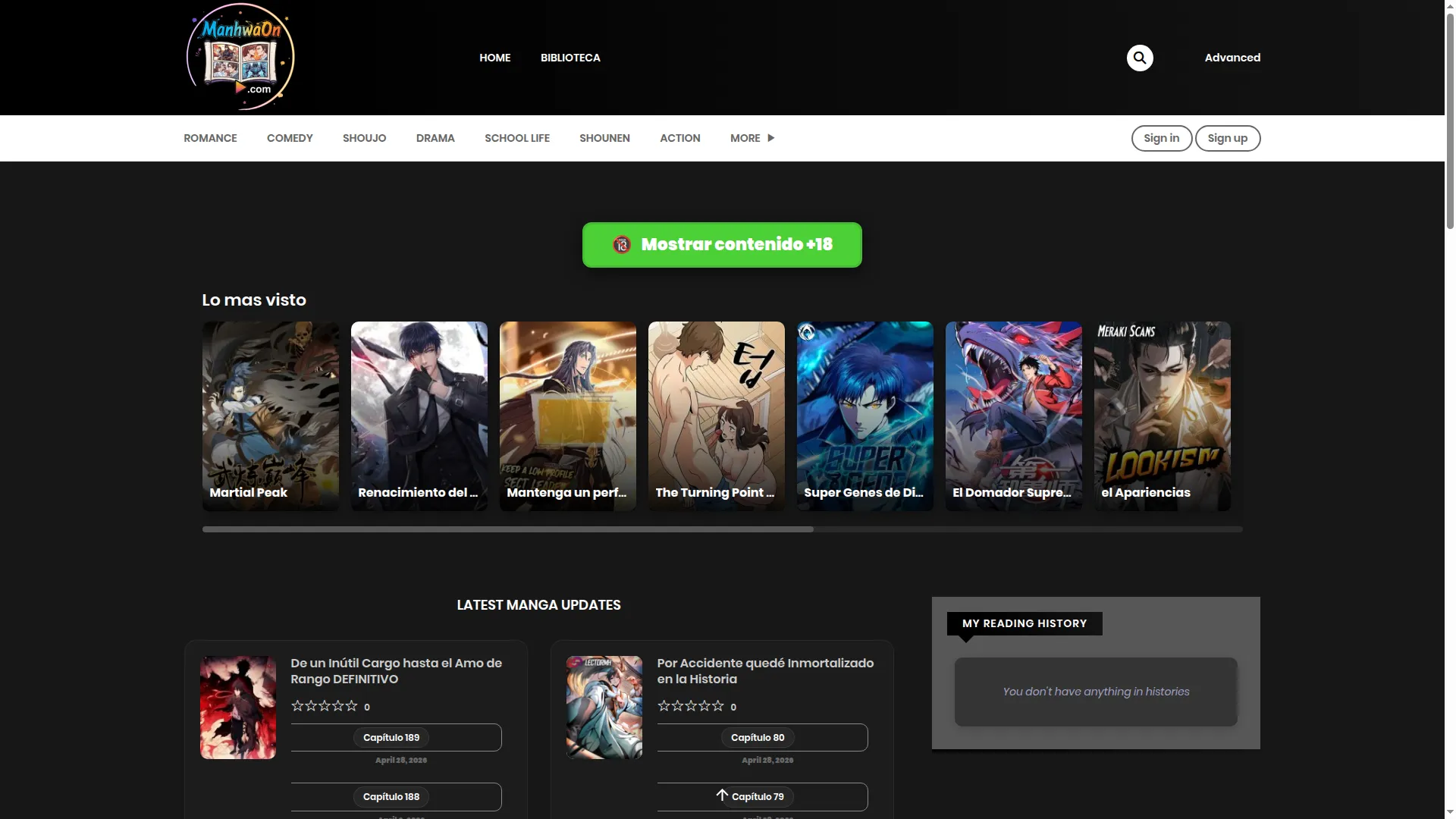Rate De un Inútil Cargo five stars

351,706
